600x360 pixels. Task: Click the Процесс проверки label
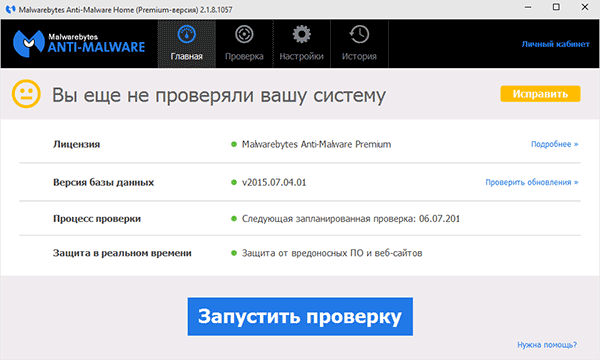(97, 219)
